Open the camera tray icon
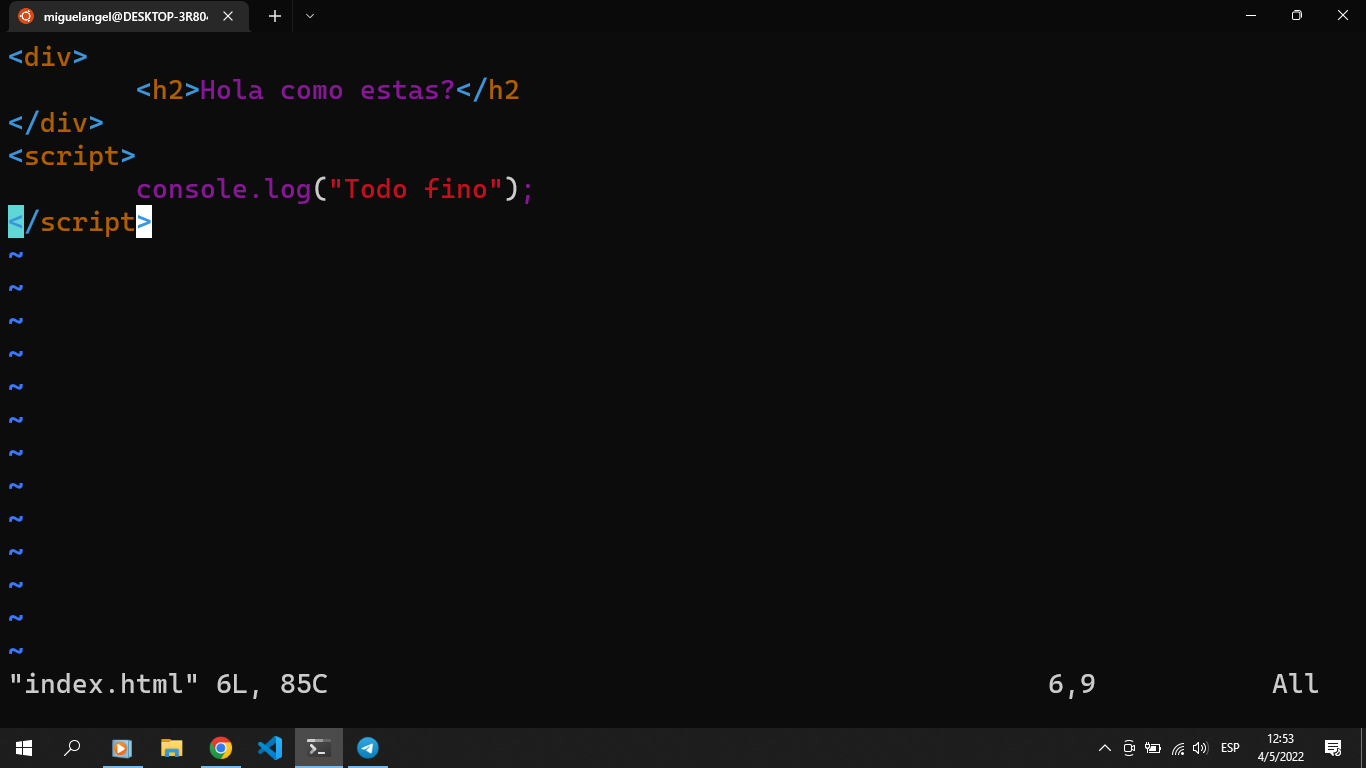Screen dimensions: 1366x768 tap(1129, 747)
